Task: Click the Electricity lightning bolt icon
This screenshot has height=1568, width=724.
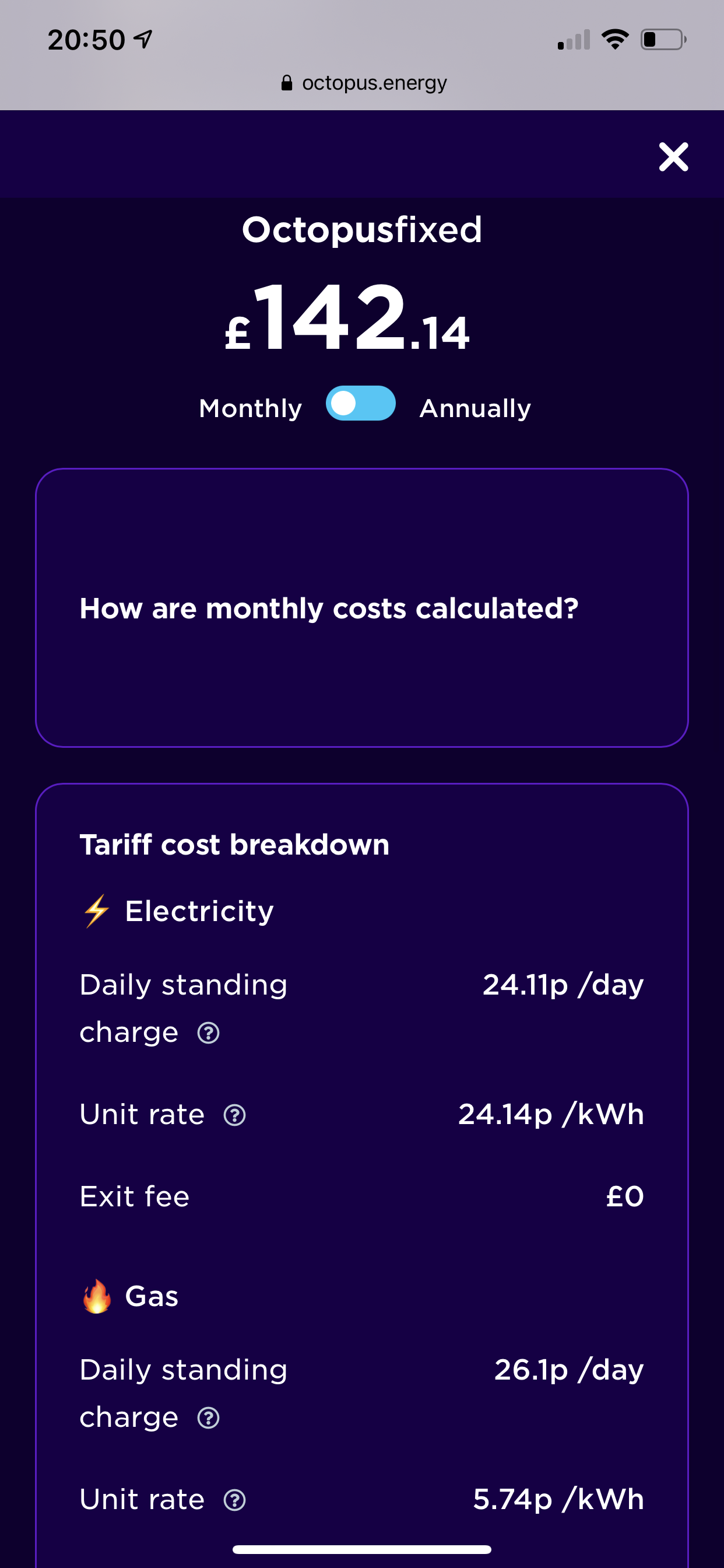Action: tap(97, 911)
